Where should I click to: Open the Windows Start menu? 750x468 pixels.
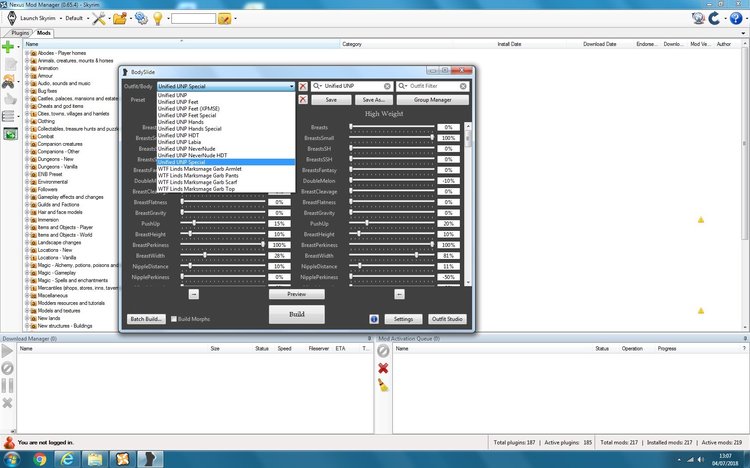11,459
